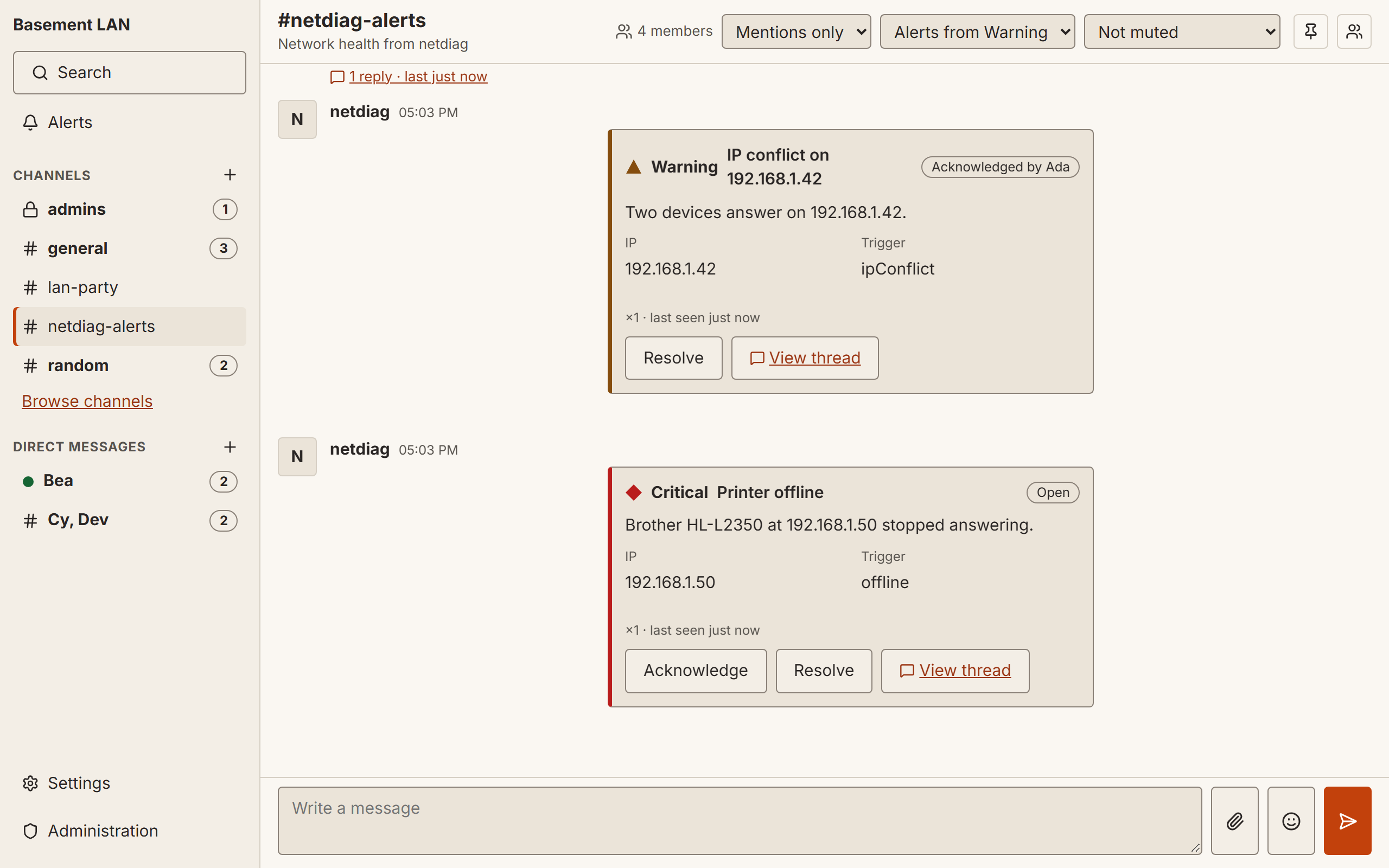Open the Alerts from Warning dropdown
Screen dimensions: 1389x868
click(x=977, y=31)
